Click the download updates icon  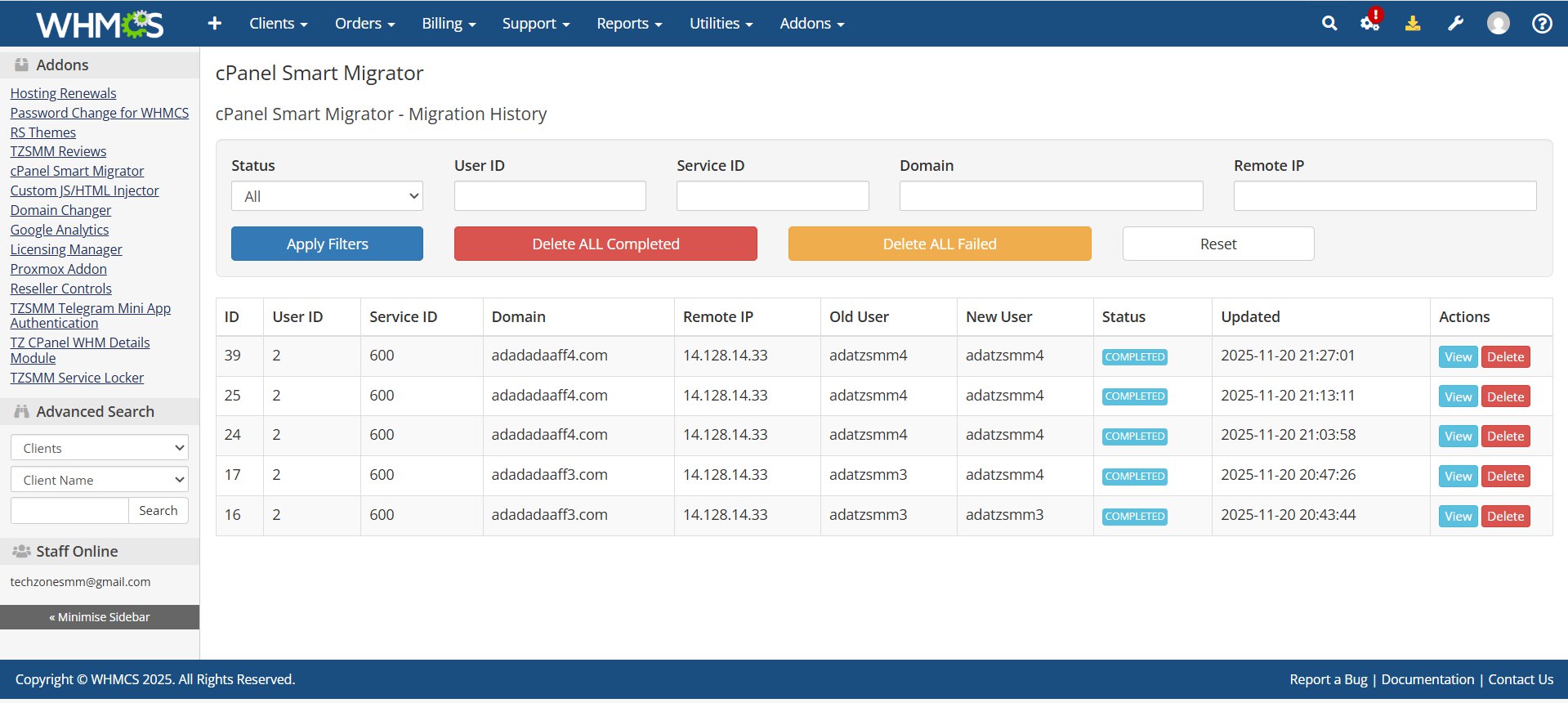(x=1413, y=24)
